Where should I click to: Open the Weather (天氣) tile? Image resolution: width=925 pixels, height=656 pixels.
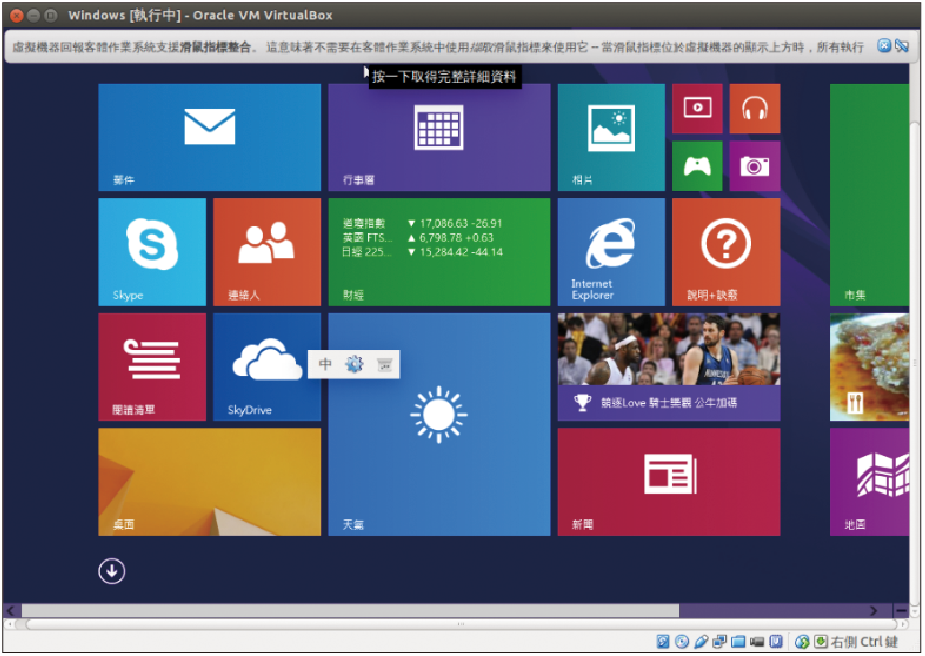pos(439,424)
